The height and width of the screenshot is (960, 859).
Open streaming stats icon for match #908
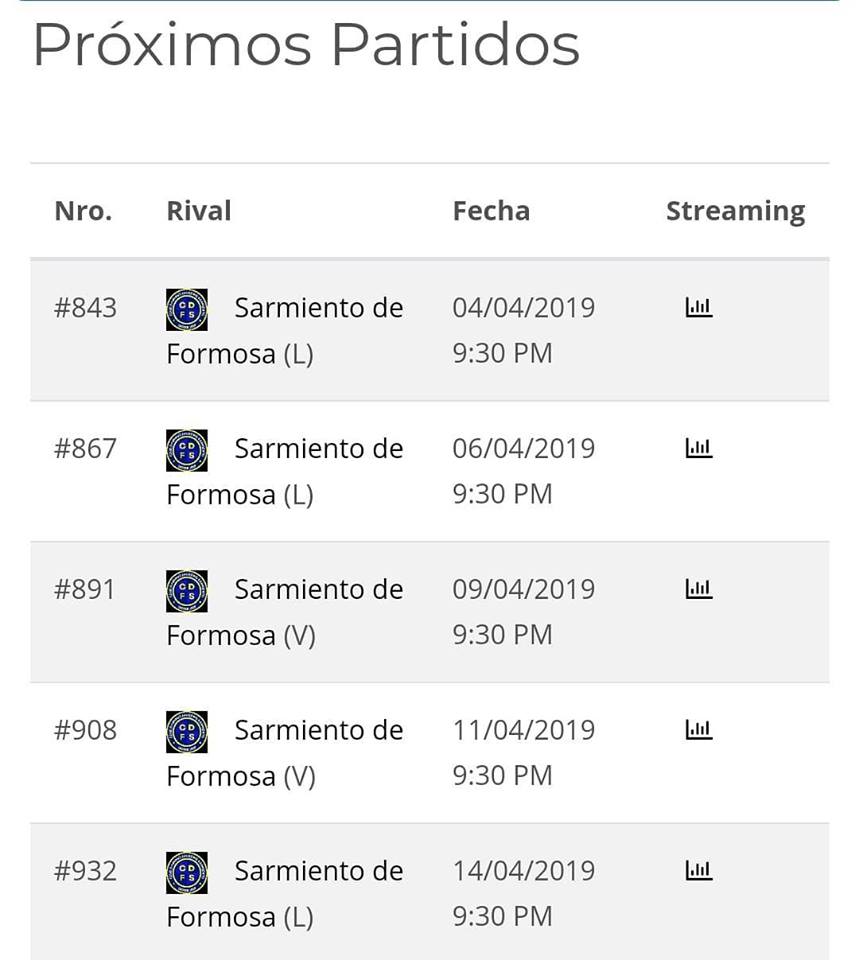699,729
